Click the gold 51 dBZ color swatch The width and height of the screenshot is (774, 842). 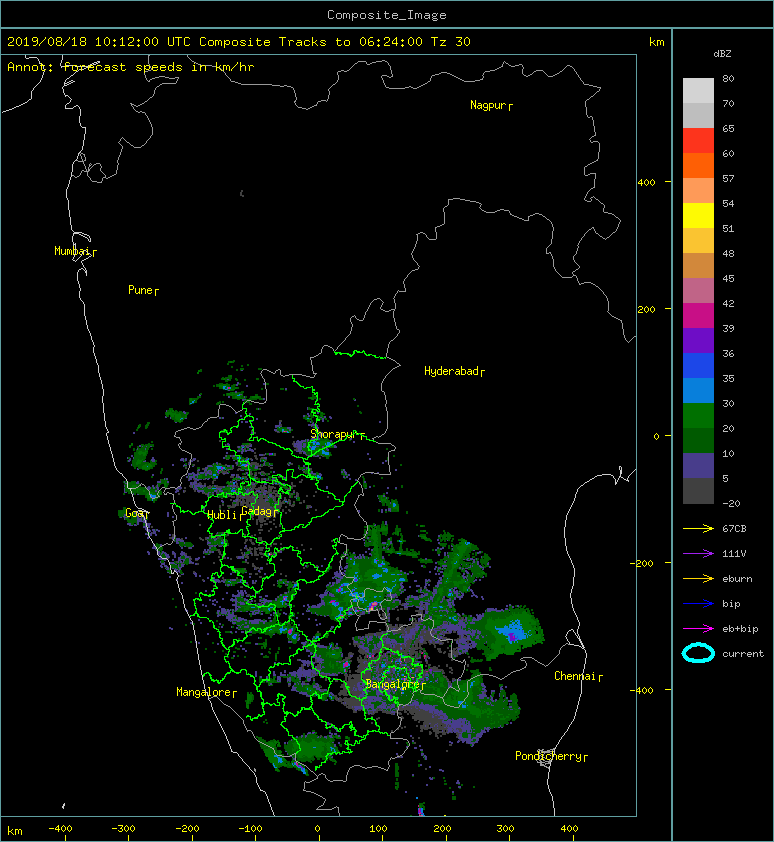click(698, 241)
